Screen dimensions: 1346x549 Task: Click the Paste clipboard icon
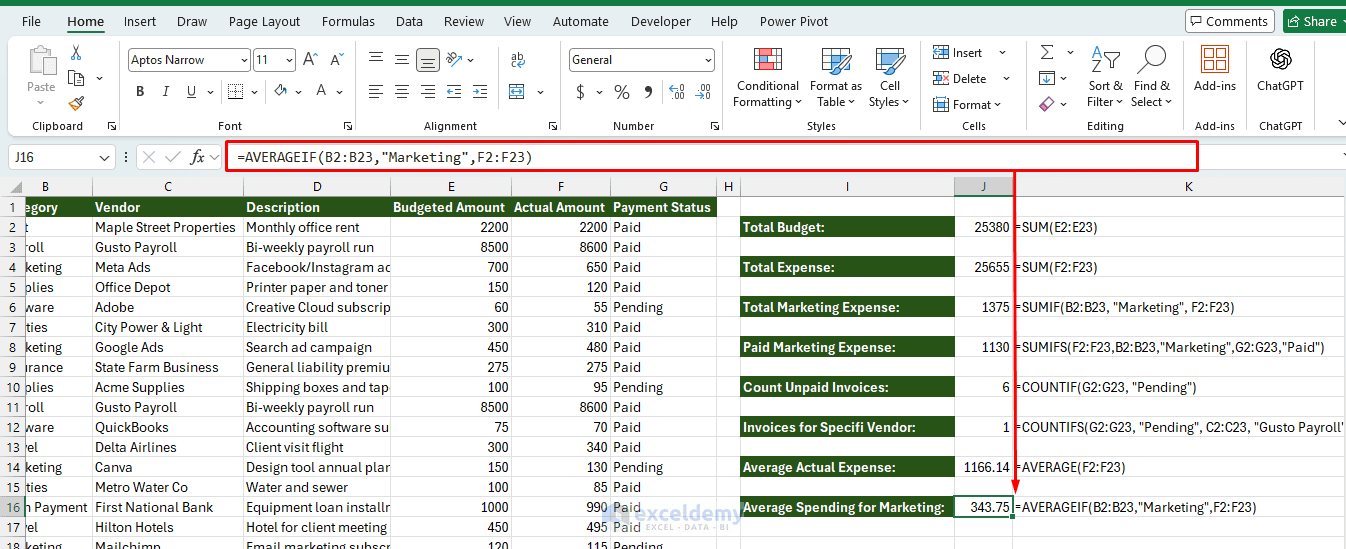[41, 62]
